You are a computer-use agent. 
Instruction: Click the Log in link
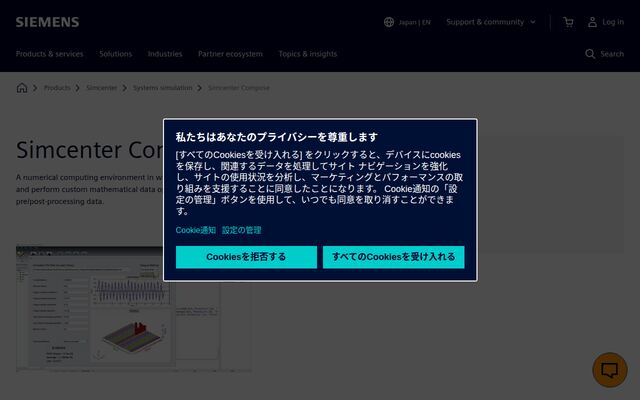(x=613, y=22)
